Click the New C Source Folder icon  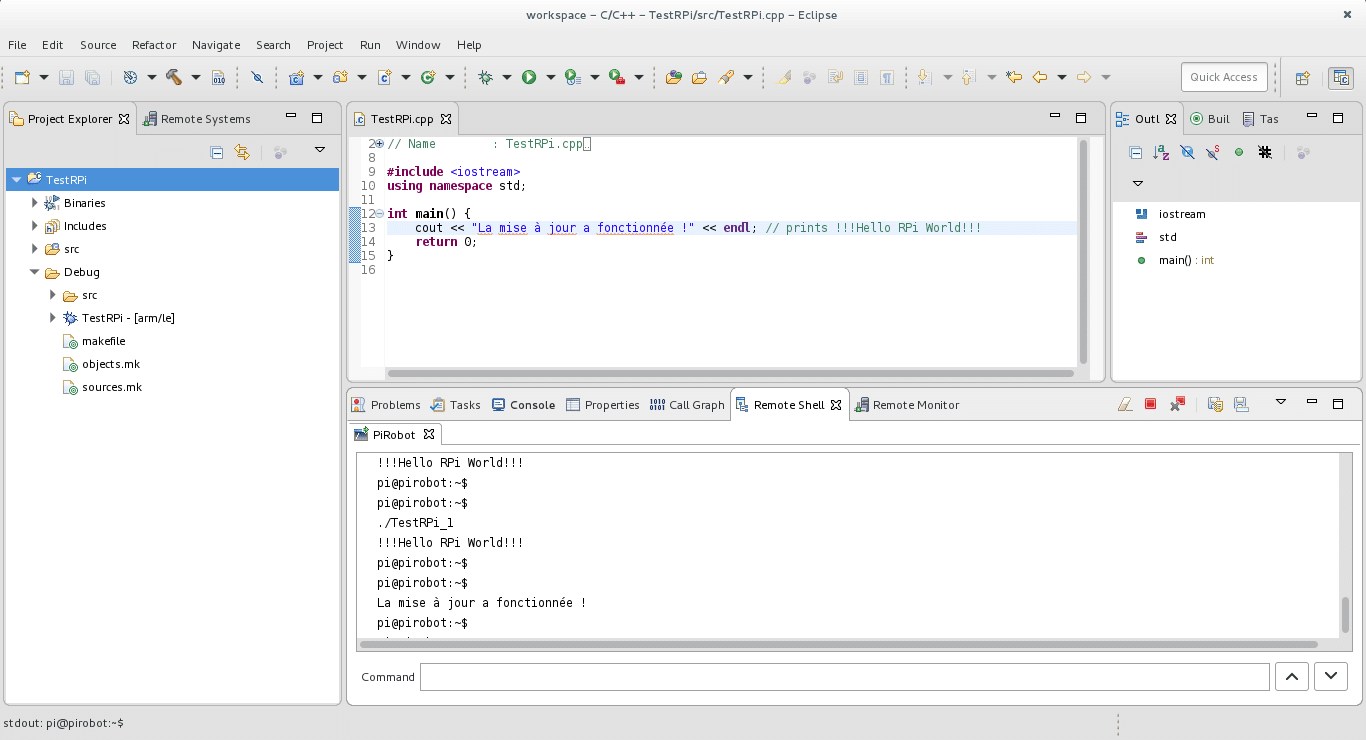(340, 77)
